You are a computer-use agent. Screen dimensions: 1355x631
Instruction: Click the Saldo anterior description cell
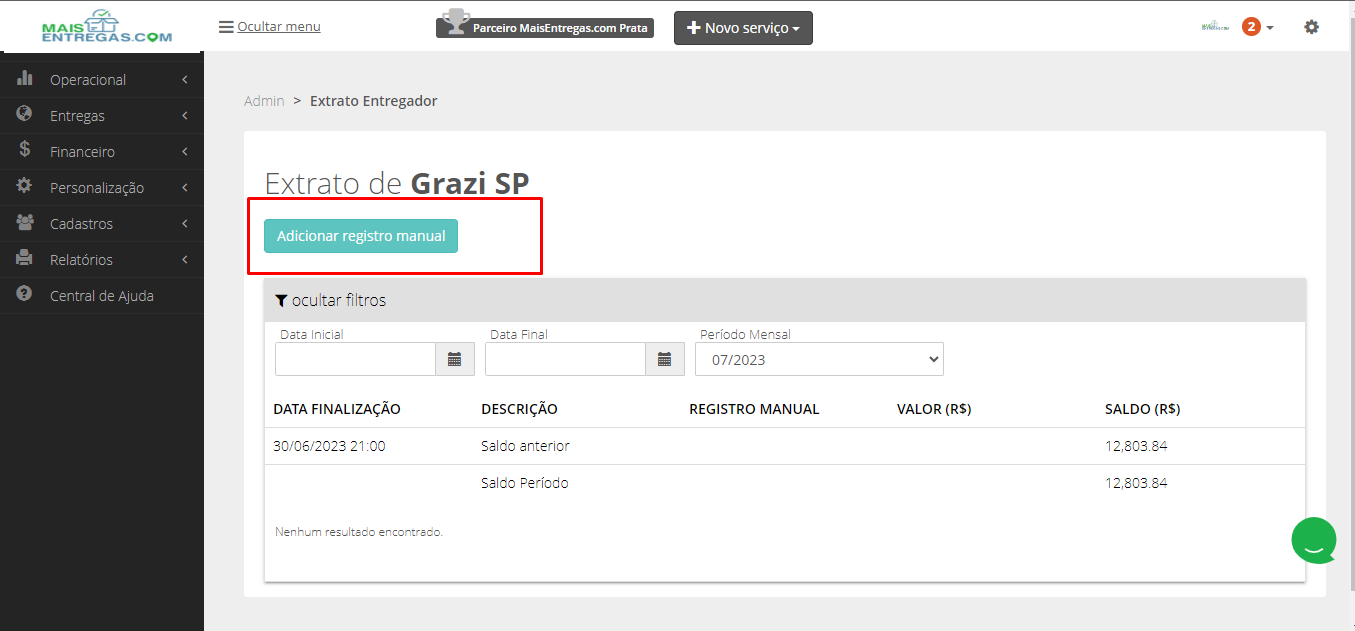pos(525,446)
